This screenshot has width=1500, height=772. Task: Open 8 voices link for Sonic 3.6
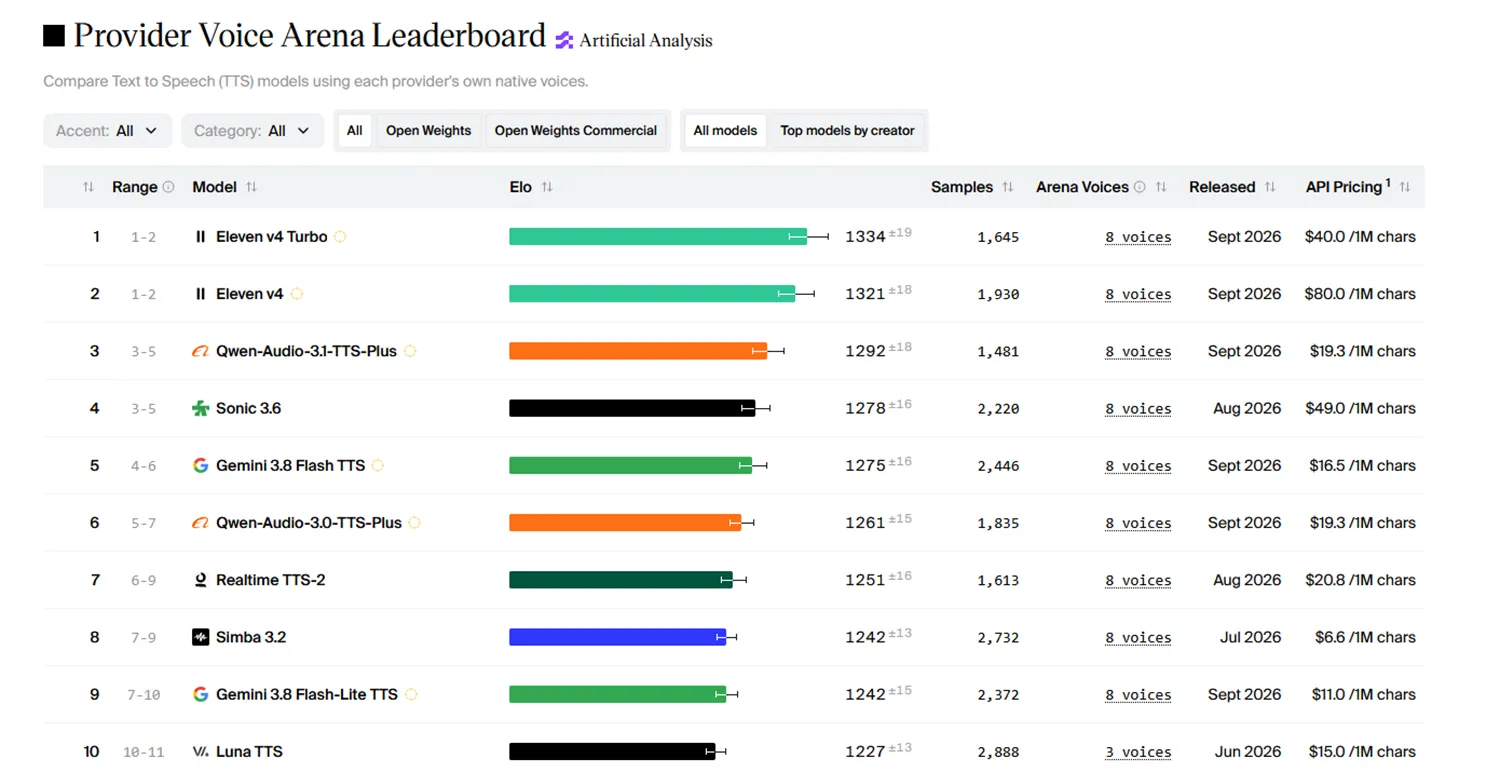pos(1138,409)
